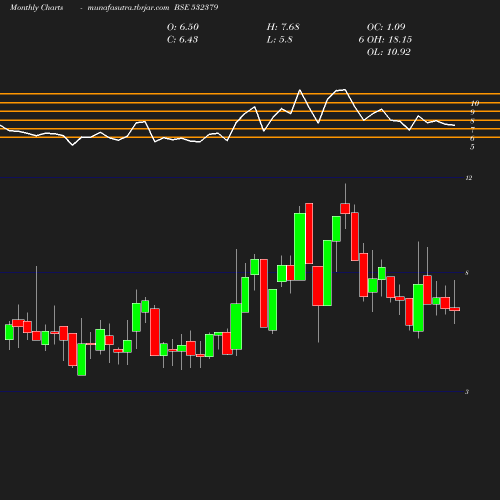Click the munafasutra.tbrjar.com site label

[x=128, y=7]
